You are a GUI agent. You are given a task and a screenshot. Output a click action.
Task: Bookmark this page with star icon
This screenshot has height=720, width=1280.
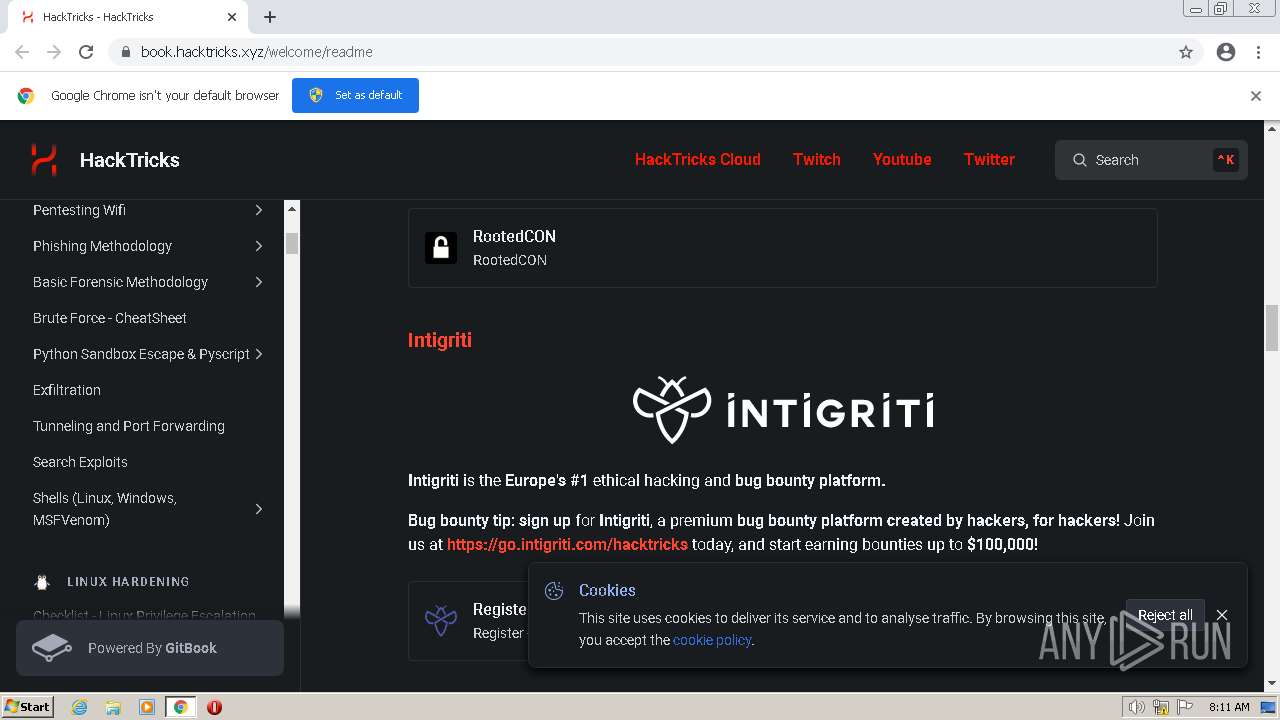(1186, 52)
